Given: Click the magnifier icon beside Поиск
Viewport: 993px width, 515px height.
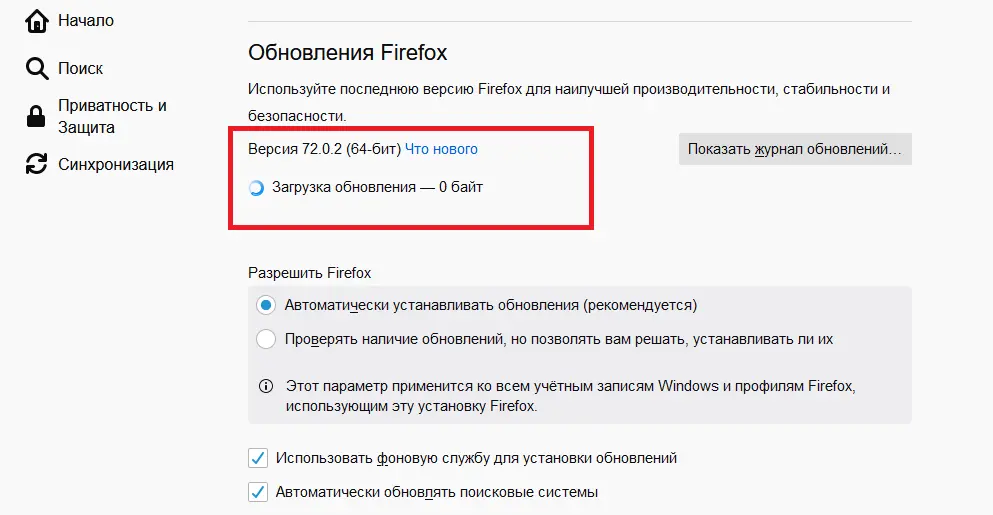Looking at the screenshot, I should click(37, 68).
